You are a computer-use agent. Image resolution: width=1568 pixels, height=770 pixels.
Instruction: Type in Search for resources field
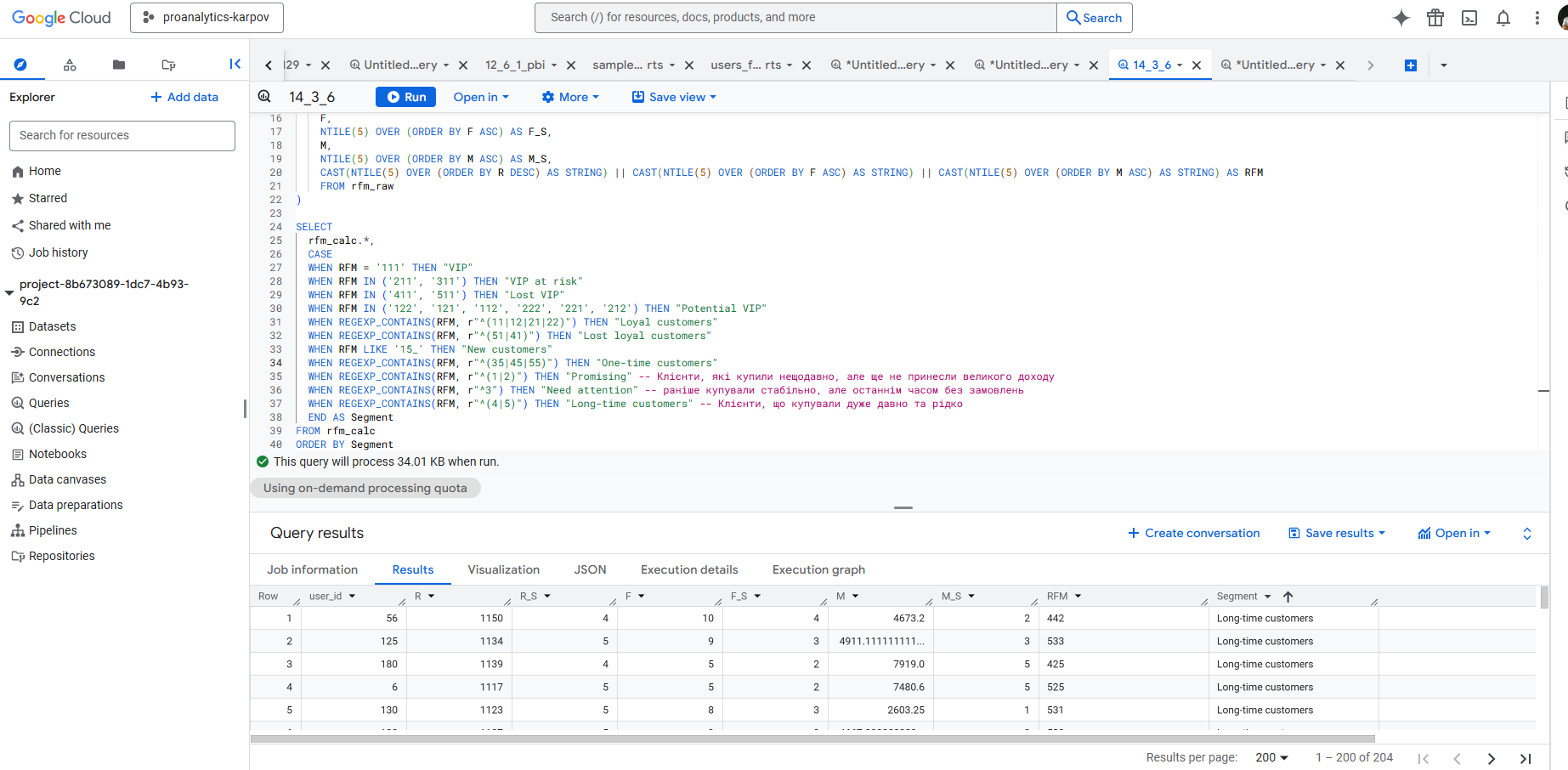coord(122,135)
